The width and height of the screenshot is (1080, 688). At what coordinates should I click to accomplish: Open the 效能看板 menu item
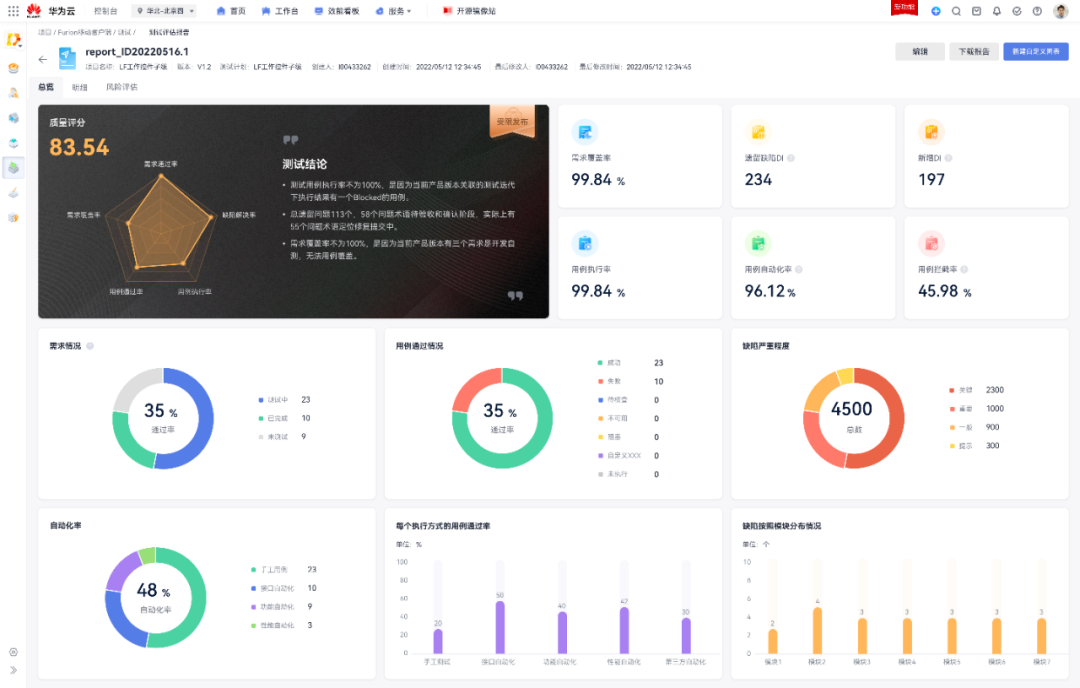click(337, 11)
